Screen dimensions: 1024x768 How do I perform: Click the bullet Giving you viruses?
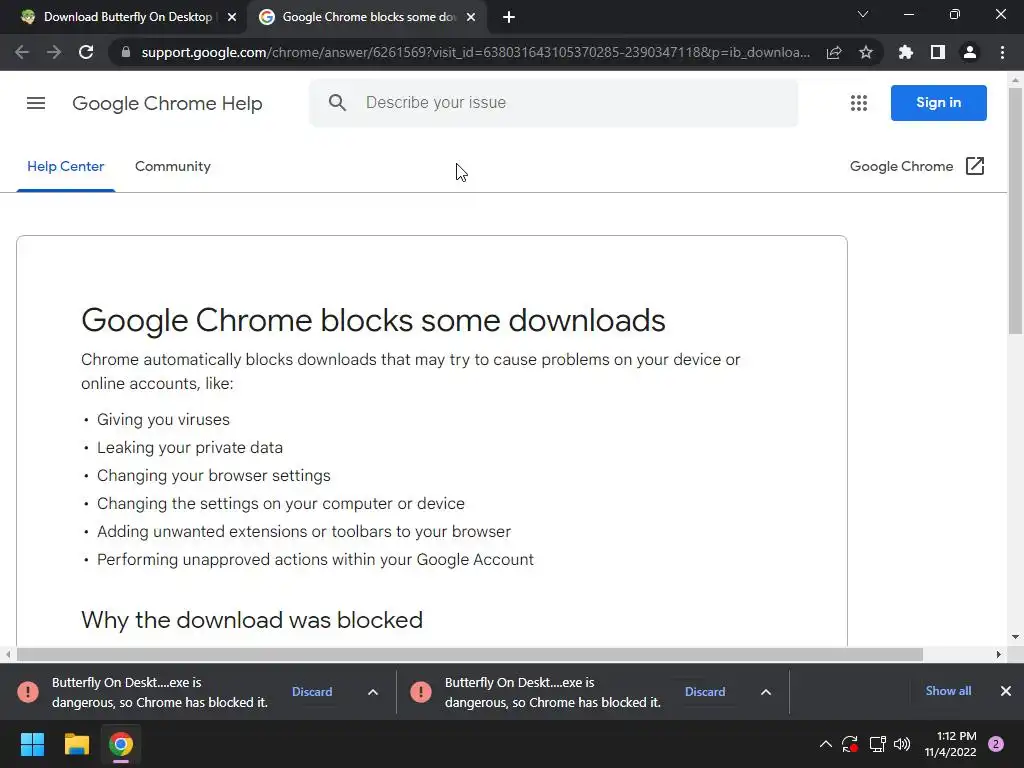click(x=163, y=419)
